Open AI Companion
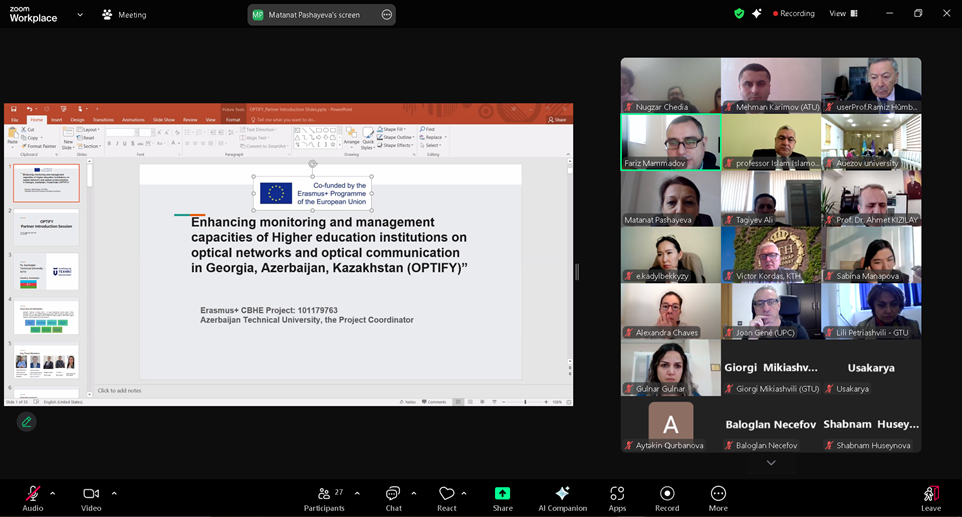The width and height of the screenshot is (962, 517). click(x=562, y=498)
